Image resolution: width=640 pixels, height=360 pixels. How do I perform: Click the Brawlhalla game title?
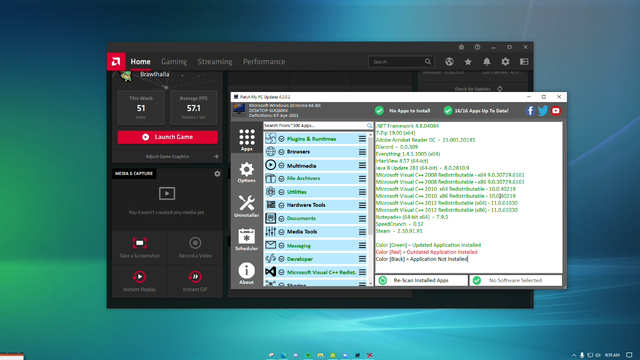pos(155,74)
